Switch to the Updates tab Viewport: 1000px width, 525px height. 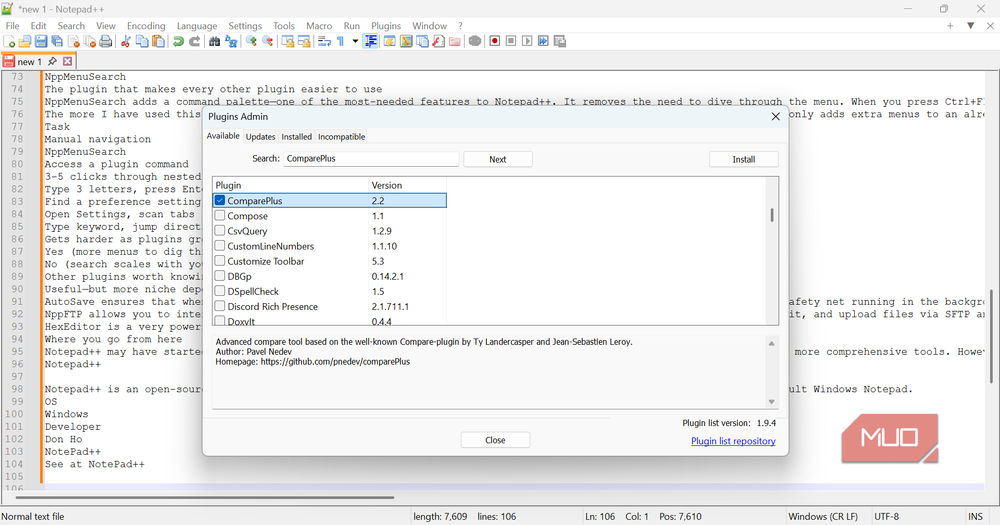260,137
